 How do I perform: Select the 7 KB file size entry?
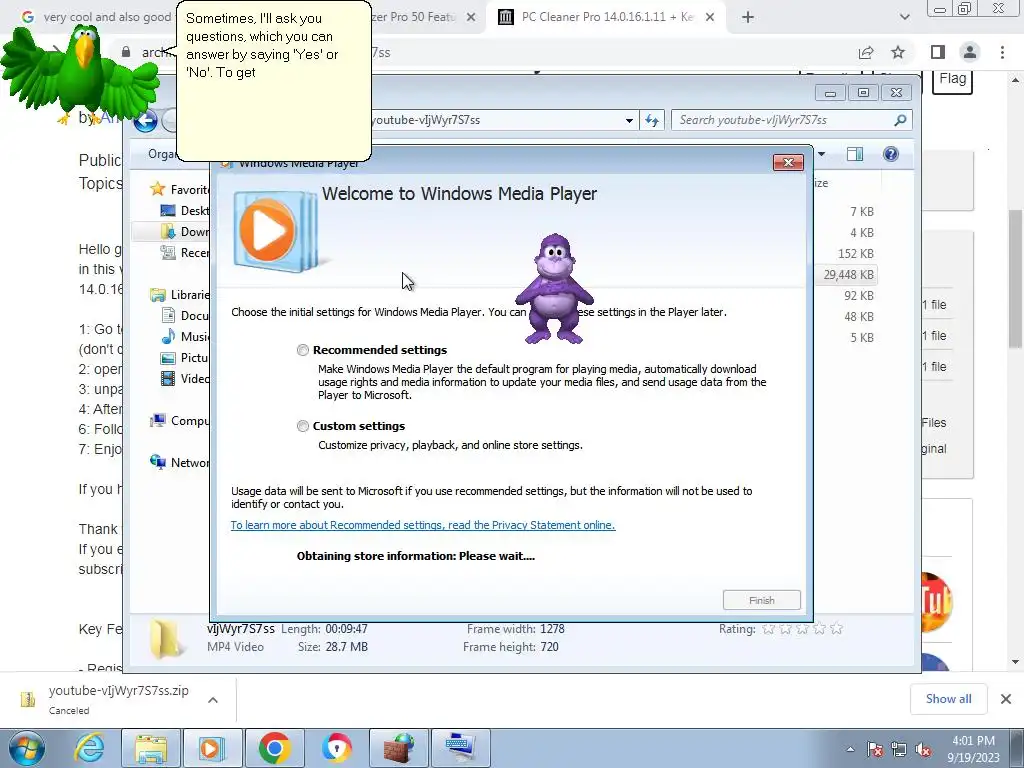(x=861, y=212)
